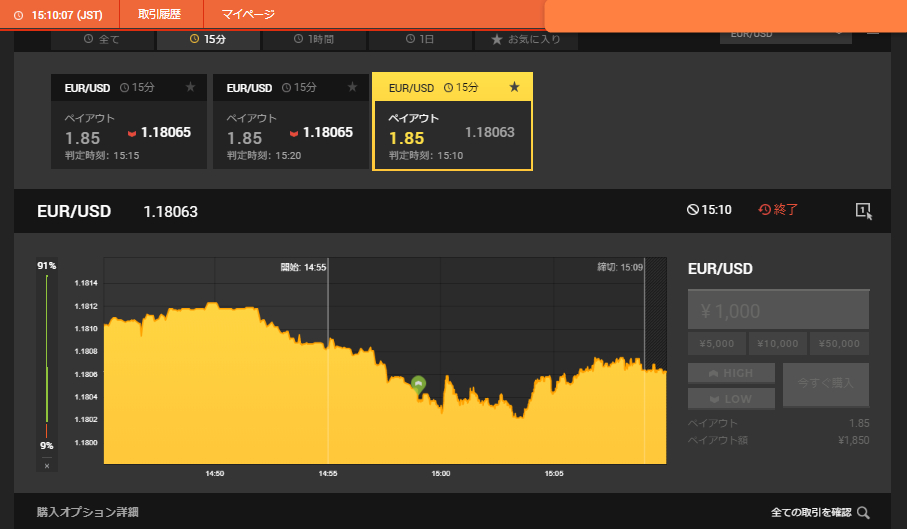Screen dimensions: 907x529
Task: Click the clock icon beside 15:10:07 (JST)
Action: [19, 16]
